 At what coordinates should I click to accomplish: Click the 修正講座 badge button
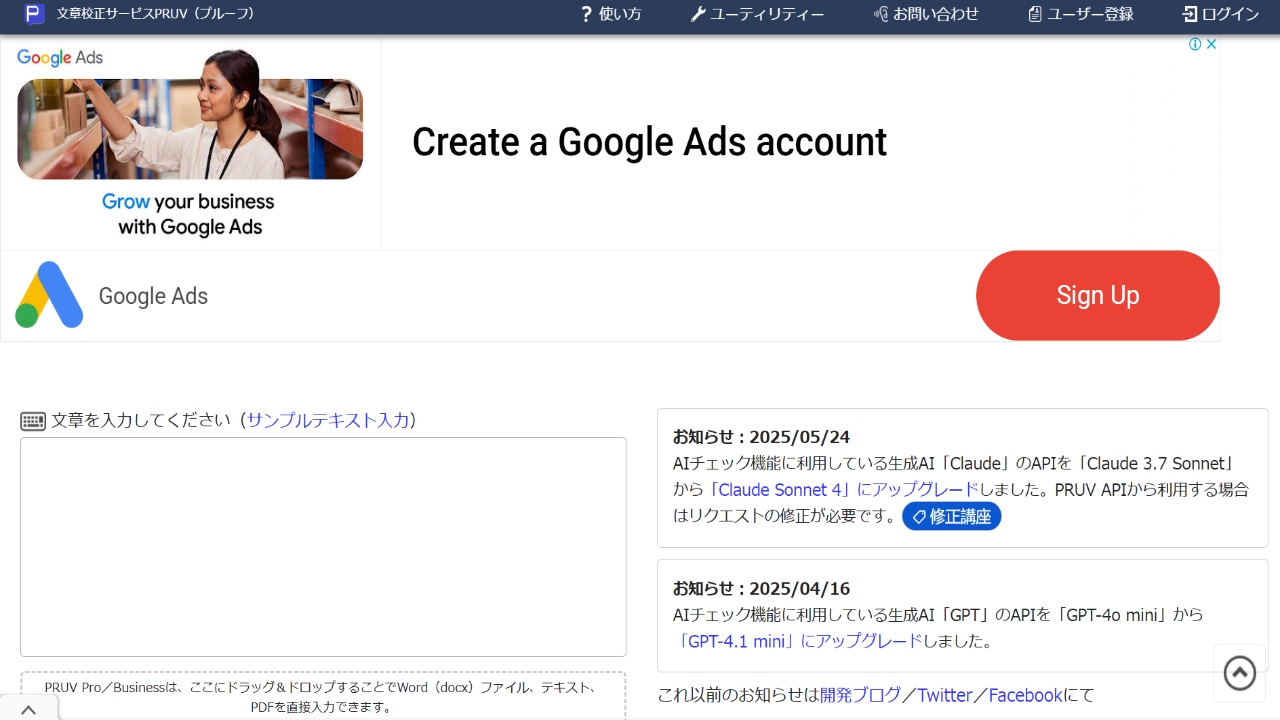951,517
